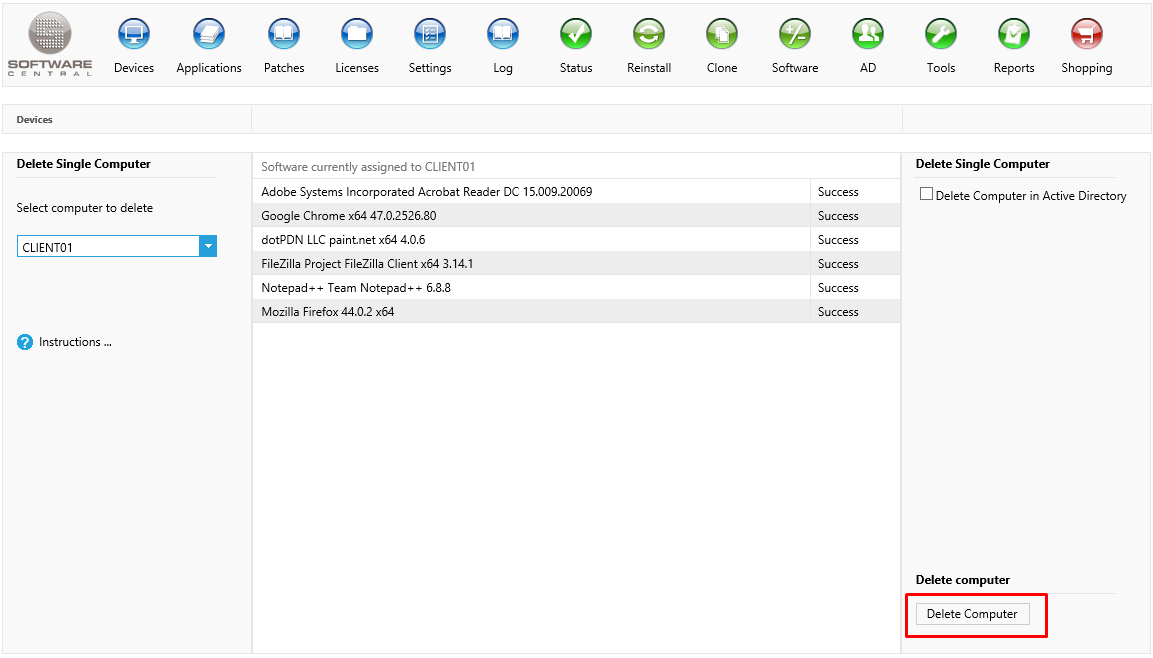
Task: Go to Patches in toolbar
Action: click(x=284, y=35)
